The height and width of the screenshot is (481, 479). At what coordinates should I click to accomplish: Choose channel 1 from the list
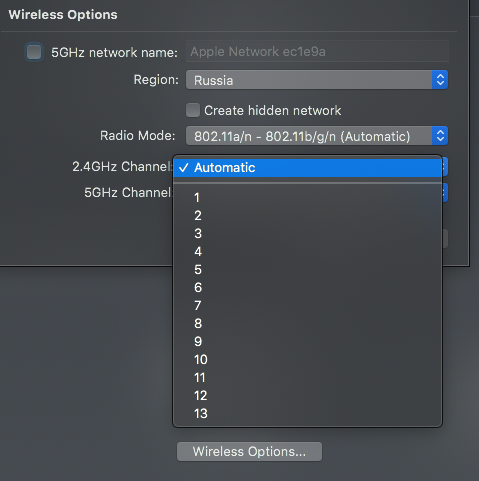click(308, 198)
